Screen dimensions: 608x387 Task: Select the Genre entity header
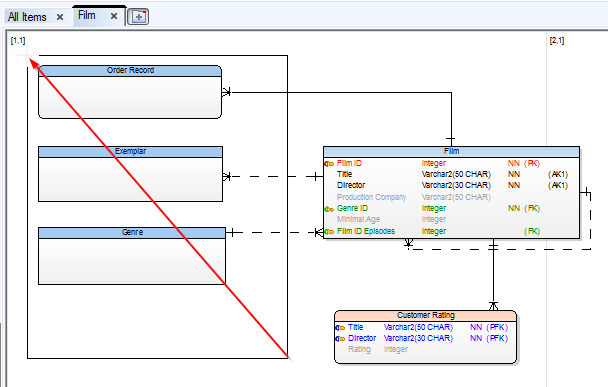[x=132, y=233]
